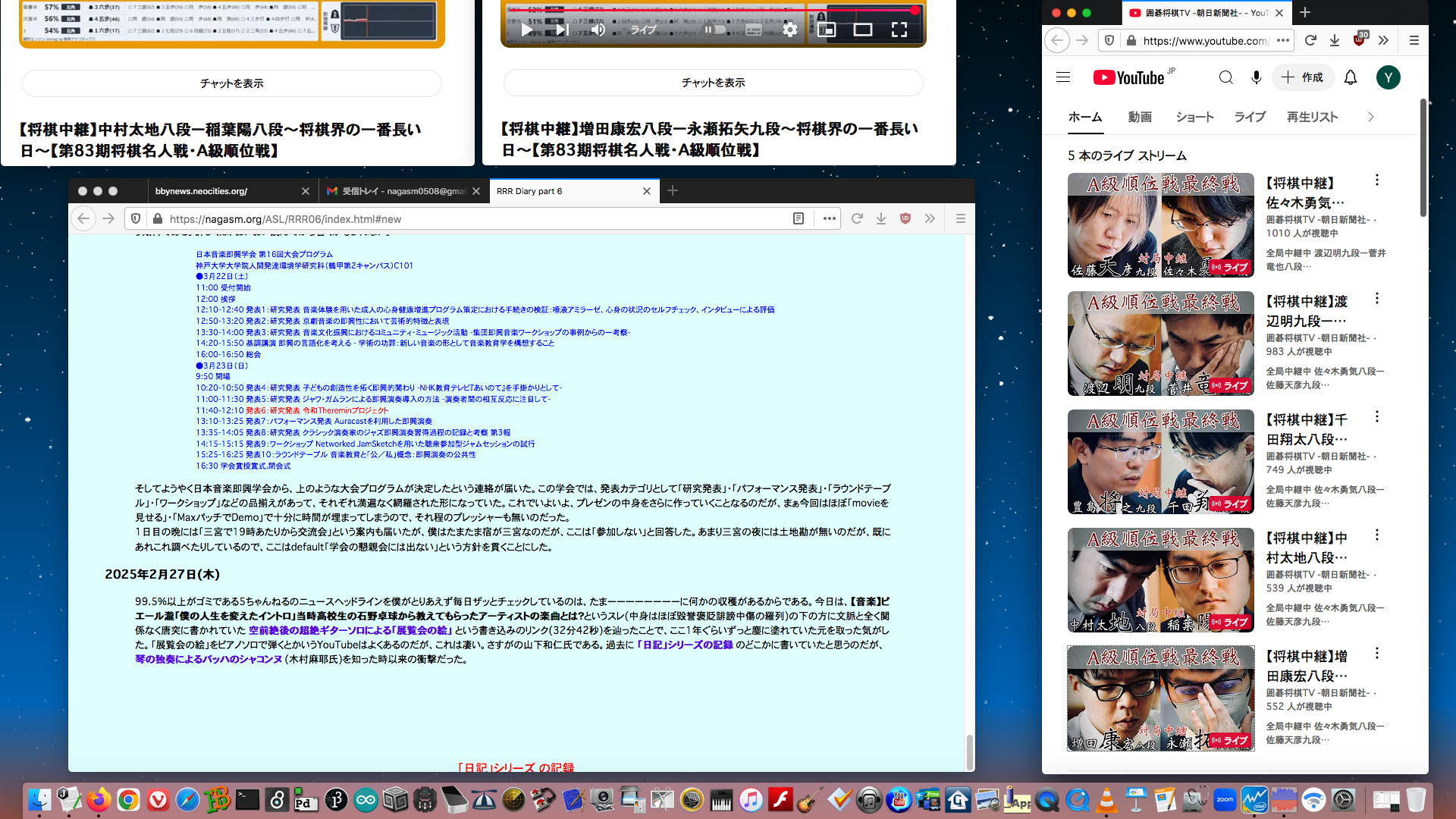Show chat with the チャットを表示 button below the Masuda stream
The height and width of the screenshot is (819, 1456).
(713, 83)
